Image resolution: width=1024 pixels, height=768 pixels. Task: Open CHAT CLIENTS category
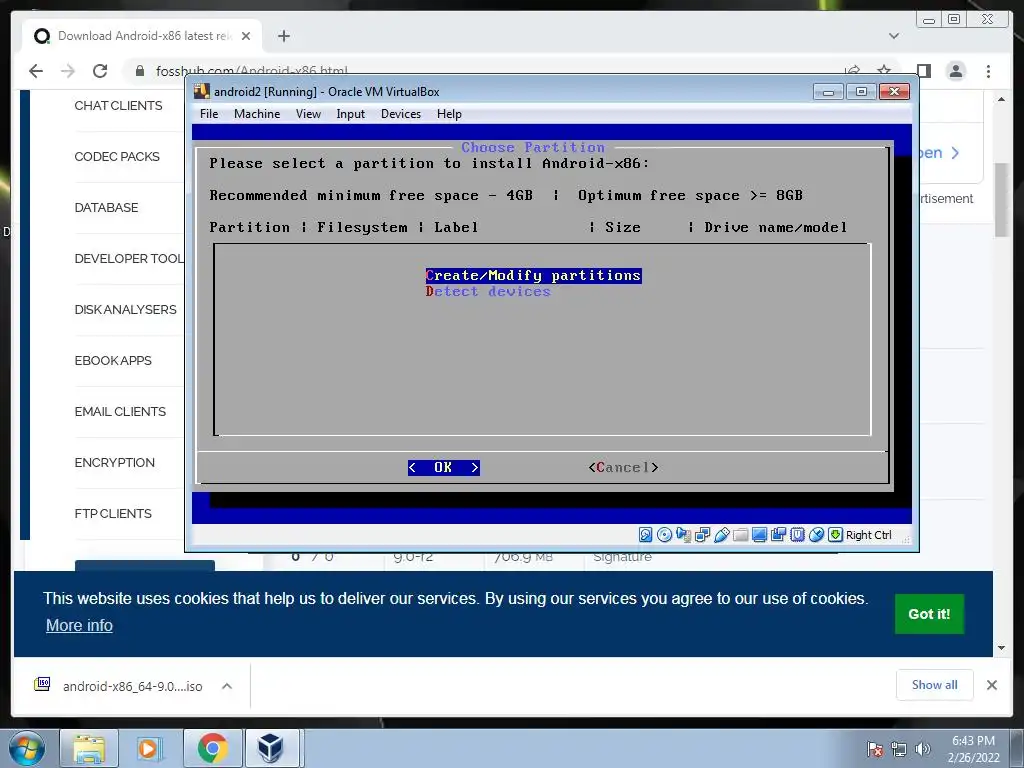[118, 106]
